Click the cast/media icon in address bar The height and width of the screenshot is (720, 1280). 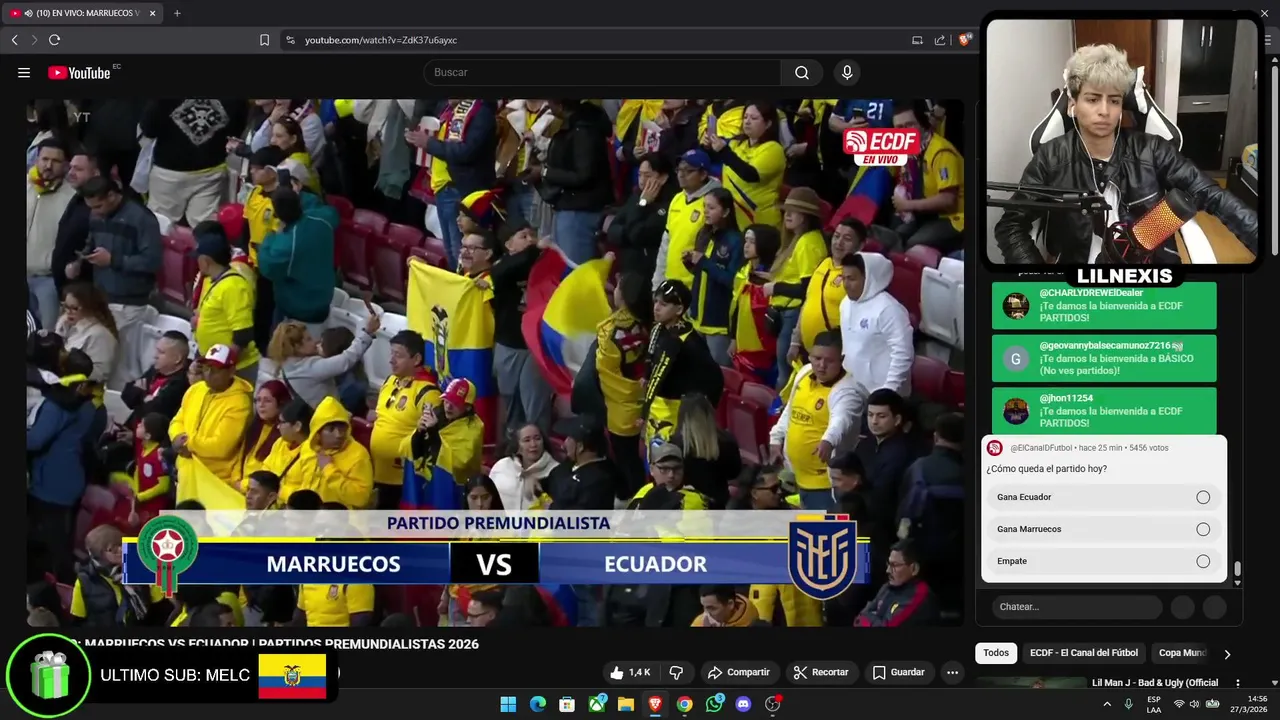tap(917, 40)
